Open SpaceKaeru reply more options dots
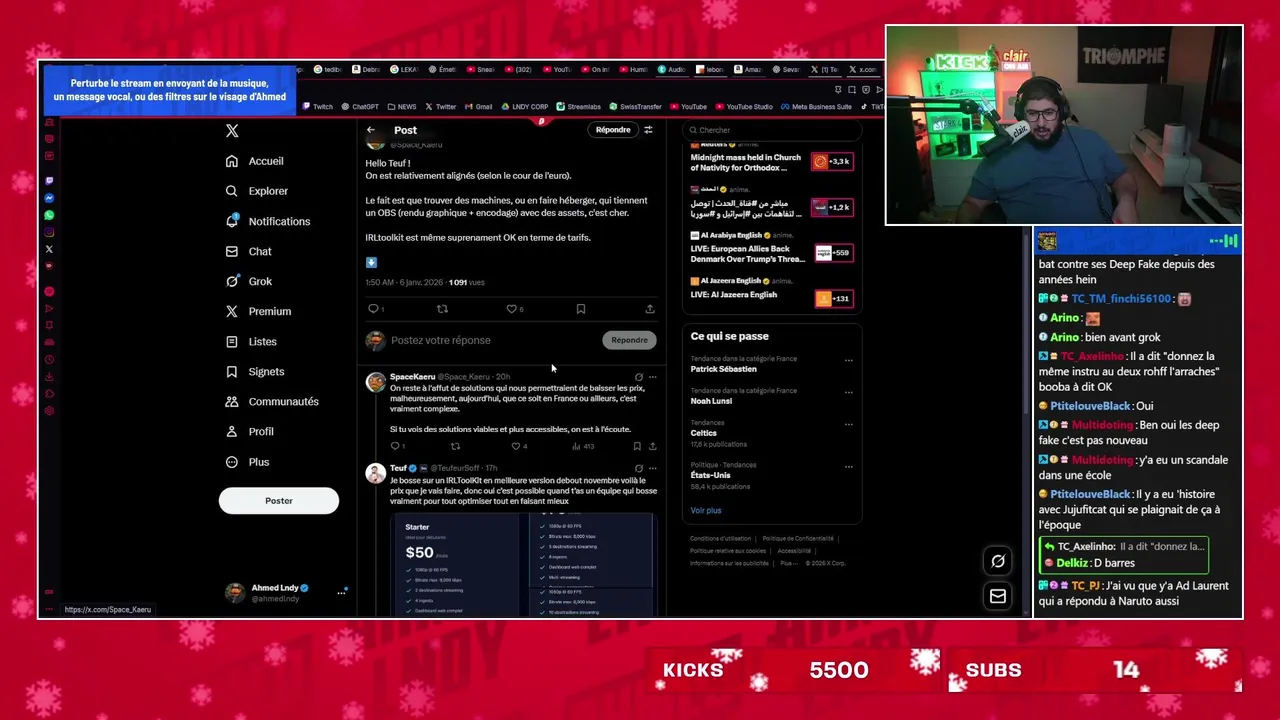 (x=652, y=377)
